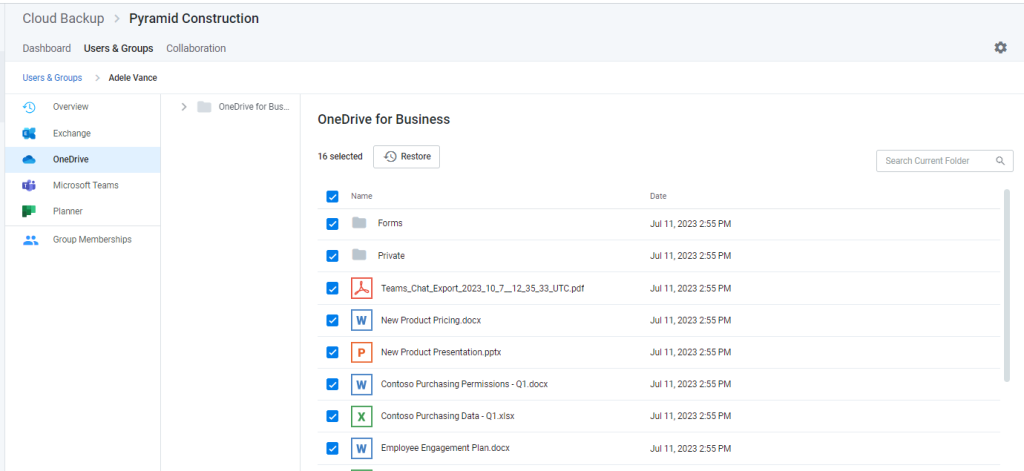Click the Cloud Backup breadcrumb
The width and height of the screenshot is (1024, 471).
63,18
